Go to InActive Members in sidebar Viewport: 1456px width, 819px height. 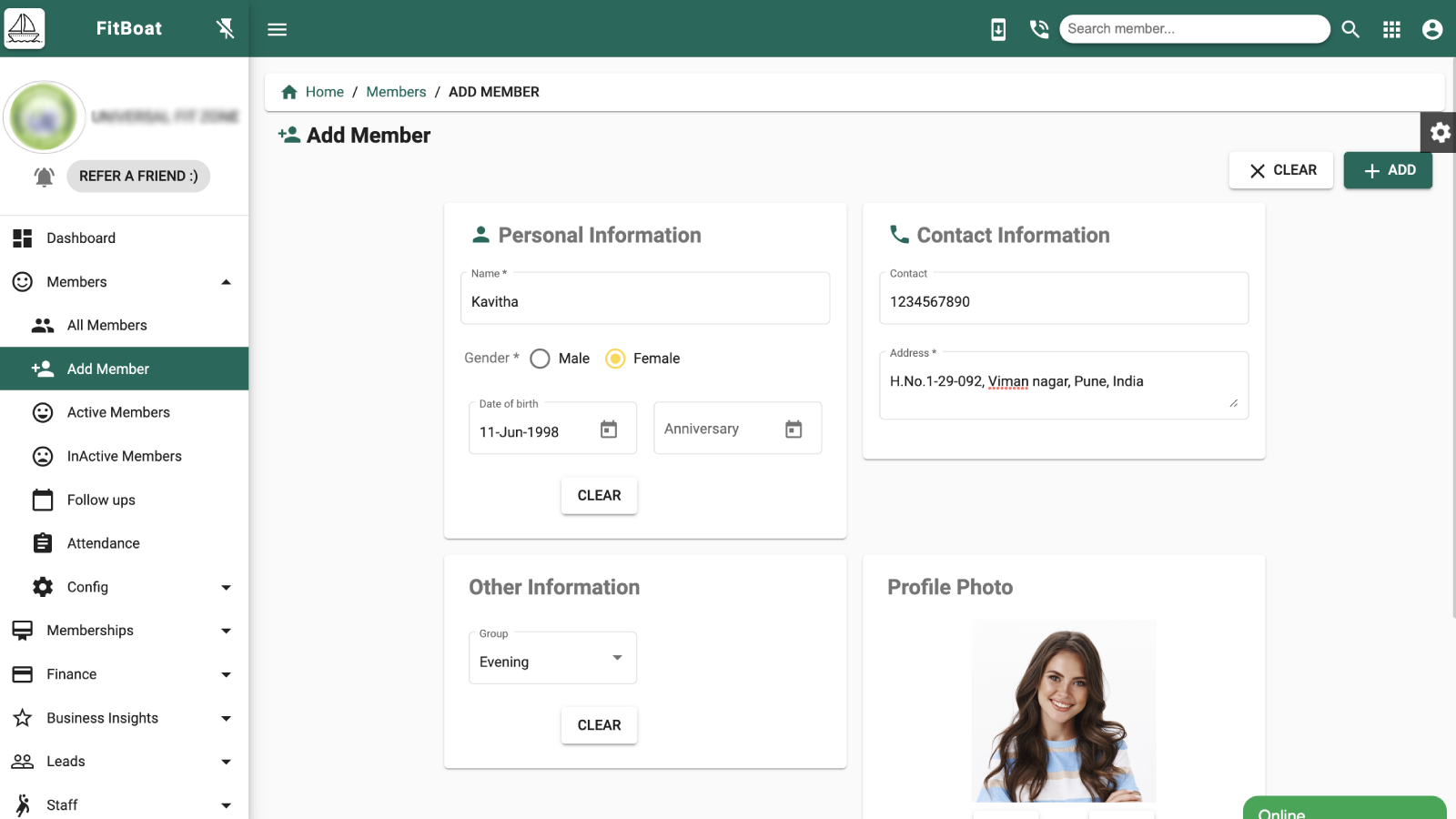pos(124,456)
